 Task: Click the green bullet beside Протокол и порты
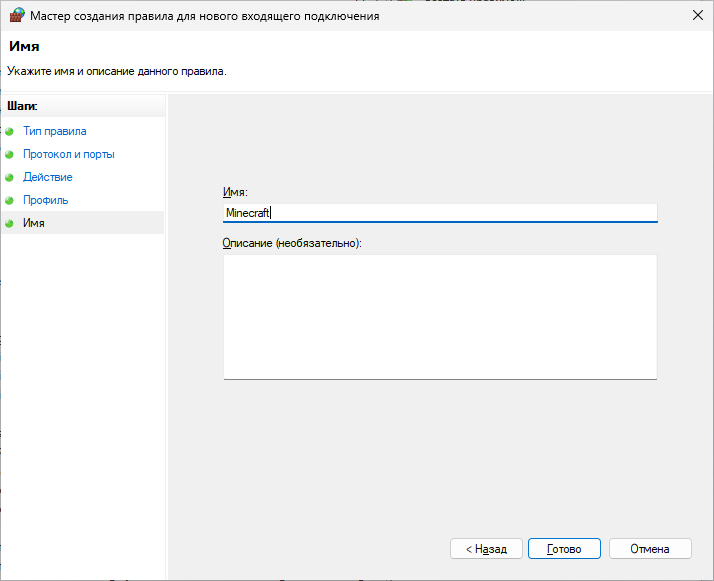pos(10,154)
